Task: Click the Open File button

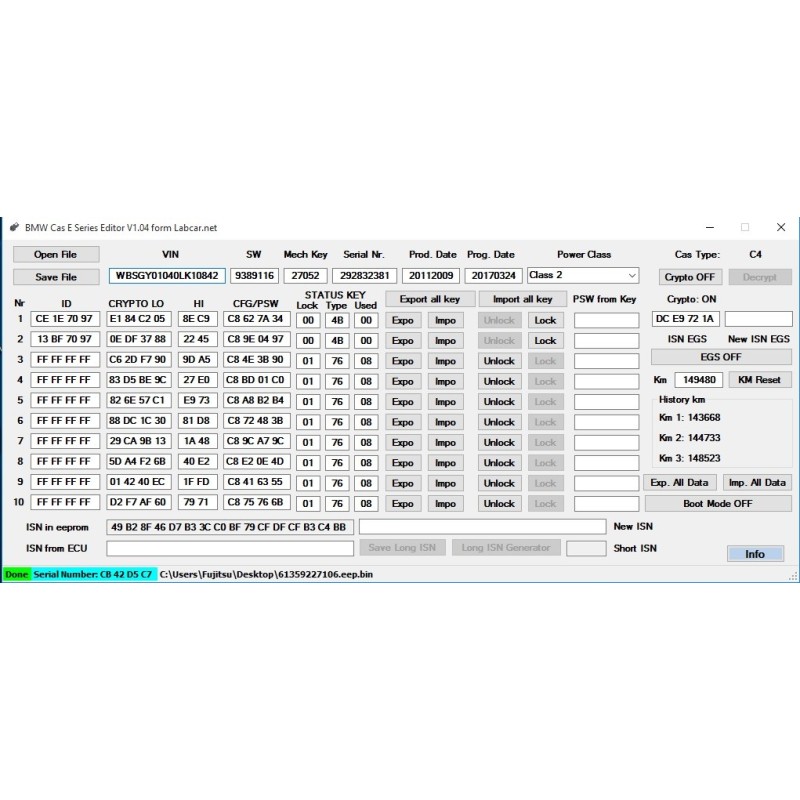Action: [56, 254]
